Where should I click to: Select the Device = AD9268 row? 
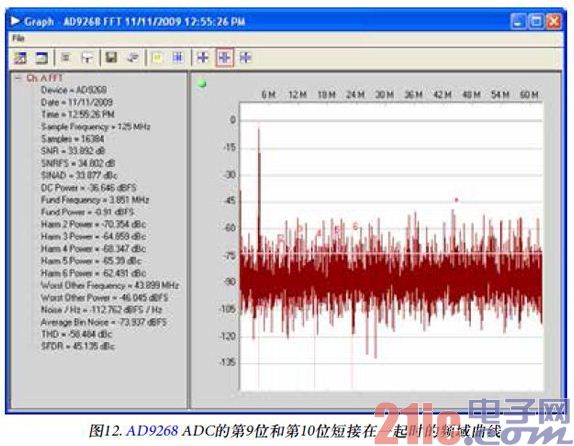pyautogui.click(x=74, y=90)
